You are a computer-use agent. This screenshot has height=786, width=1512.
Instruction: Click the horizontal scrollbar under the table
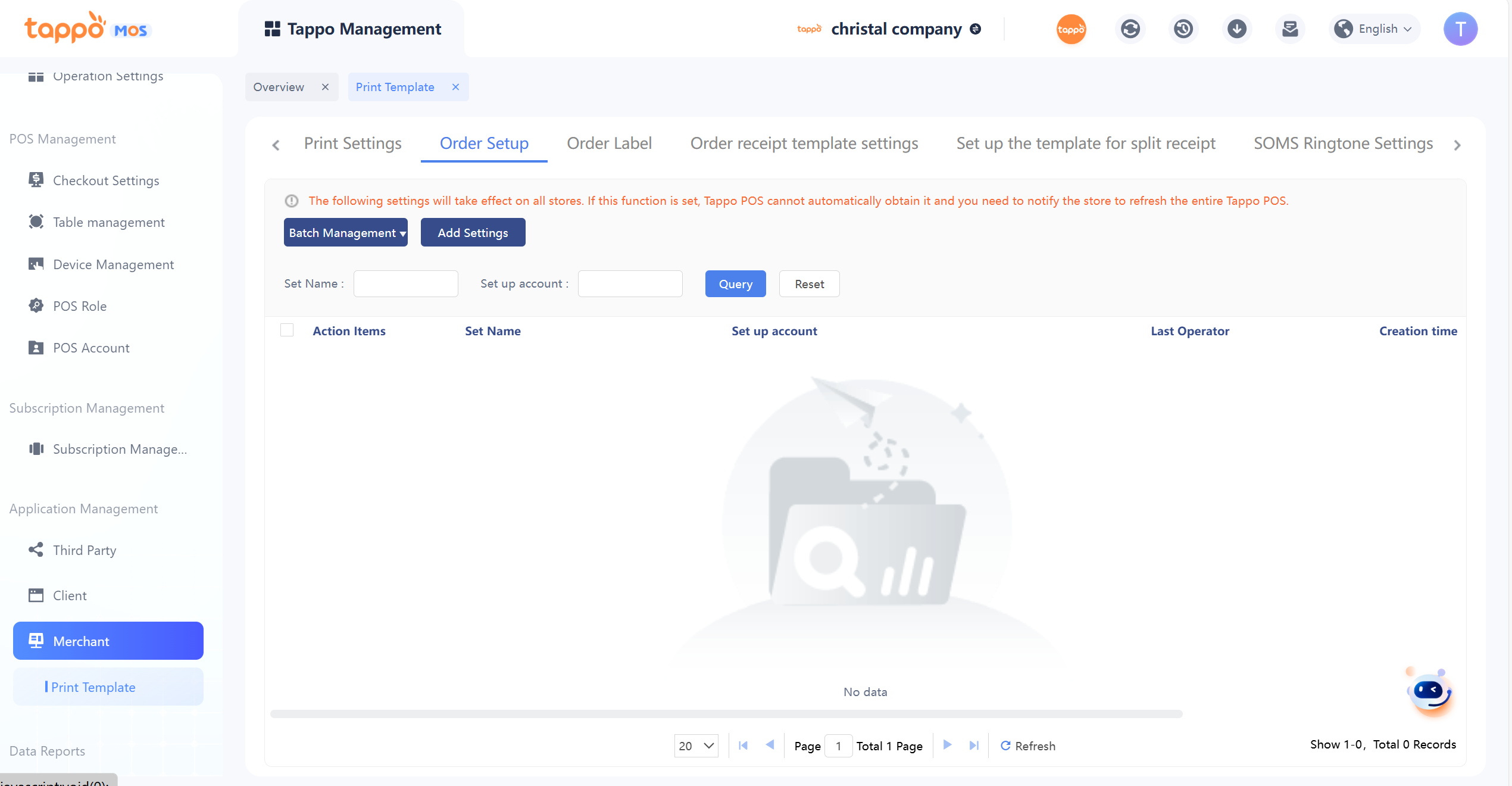(726, 713)
